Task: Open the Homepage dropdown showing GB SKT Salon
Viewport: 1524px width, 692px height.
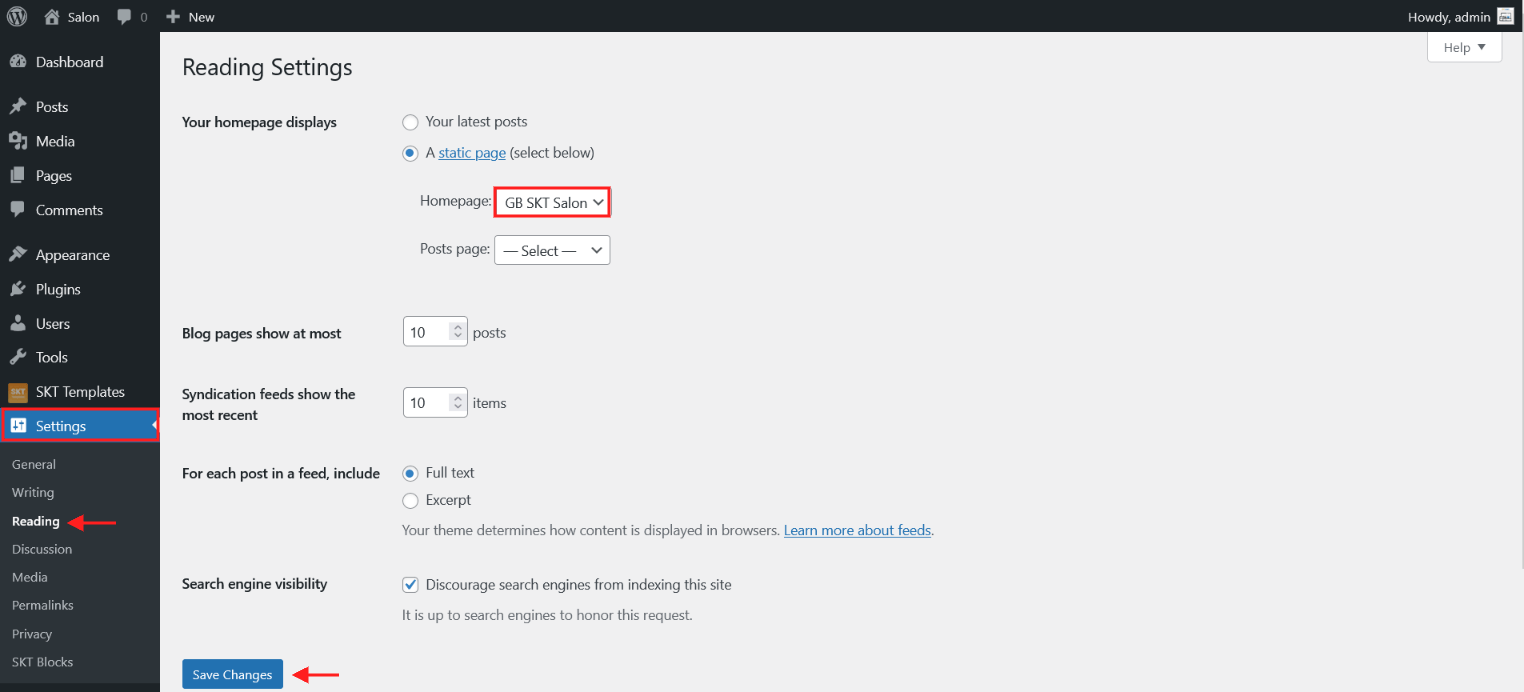Action: pyautogui.click(x=552, y=202)
